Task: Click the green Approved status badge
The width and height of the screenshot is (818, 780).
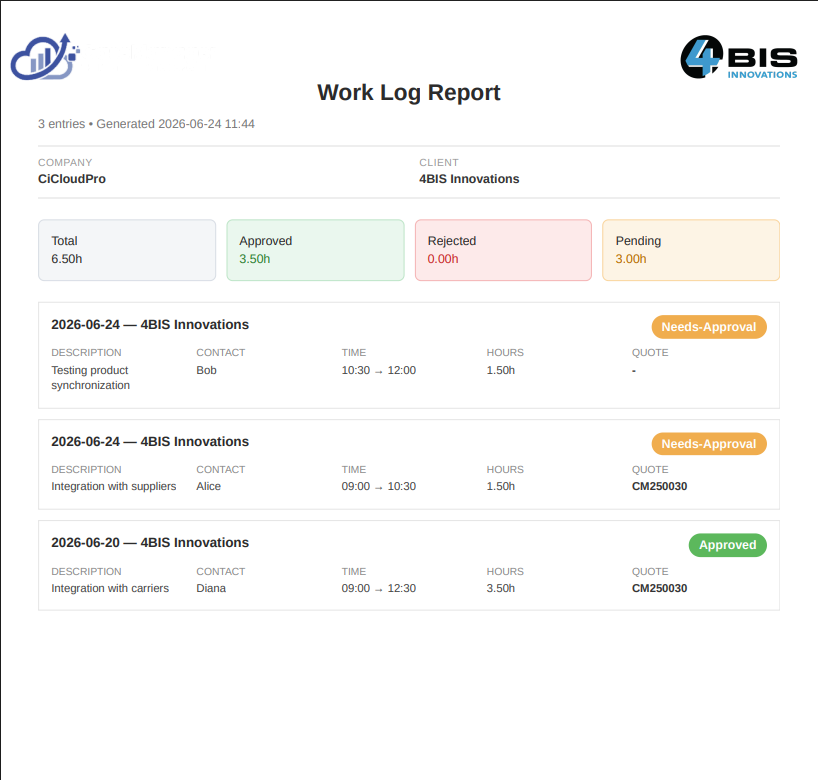Action: click(728, 545)
